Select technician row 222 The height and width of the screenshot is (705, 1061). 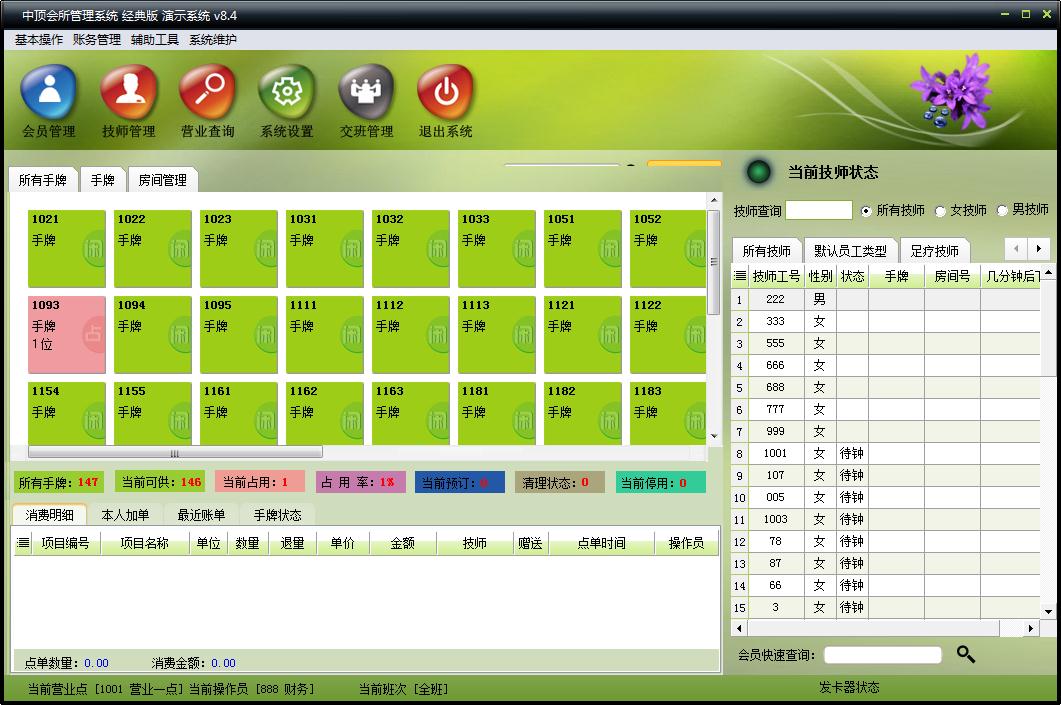click(x=886, y=299)
